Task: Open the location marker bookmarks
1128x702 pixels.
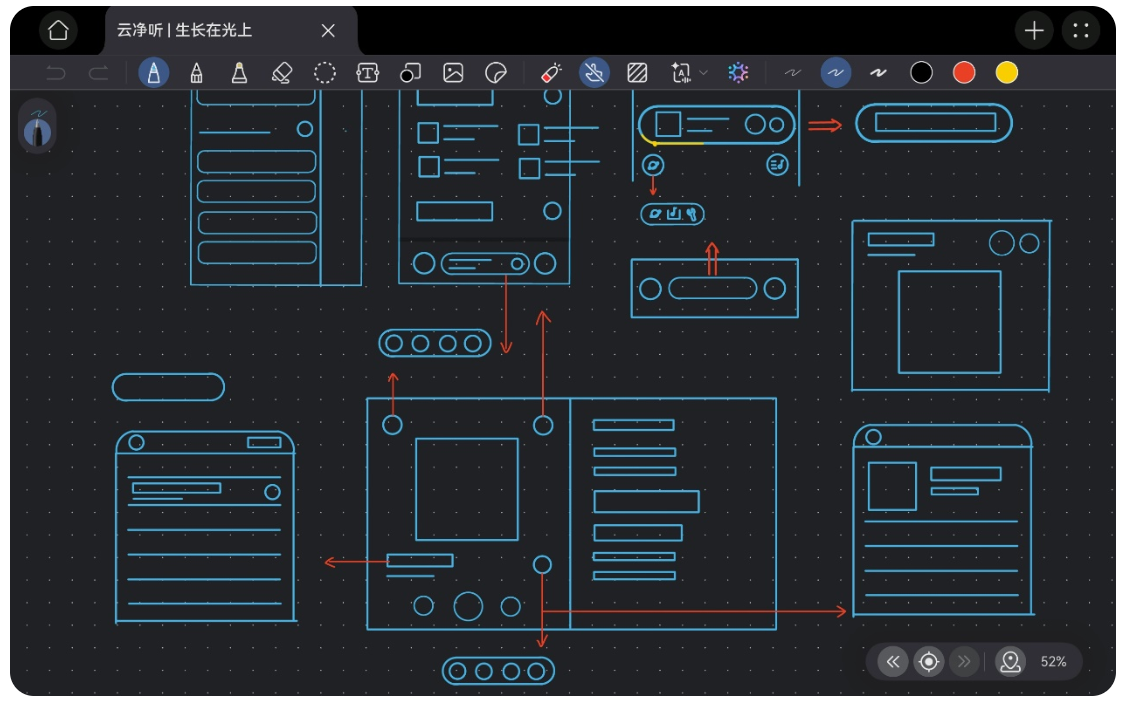Action: [x=1010, y=662]
